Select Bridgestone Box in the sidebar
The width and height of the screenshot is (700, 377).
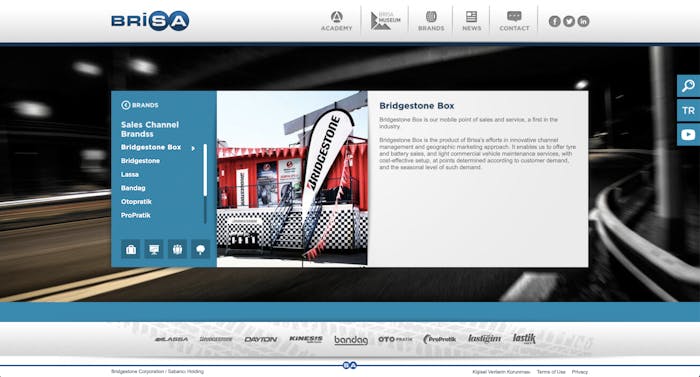pos(151,147)
